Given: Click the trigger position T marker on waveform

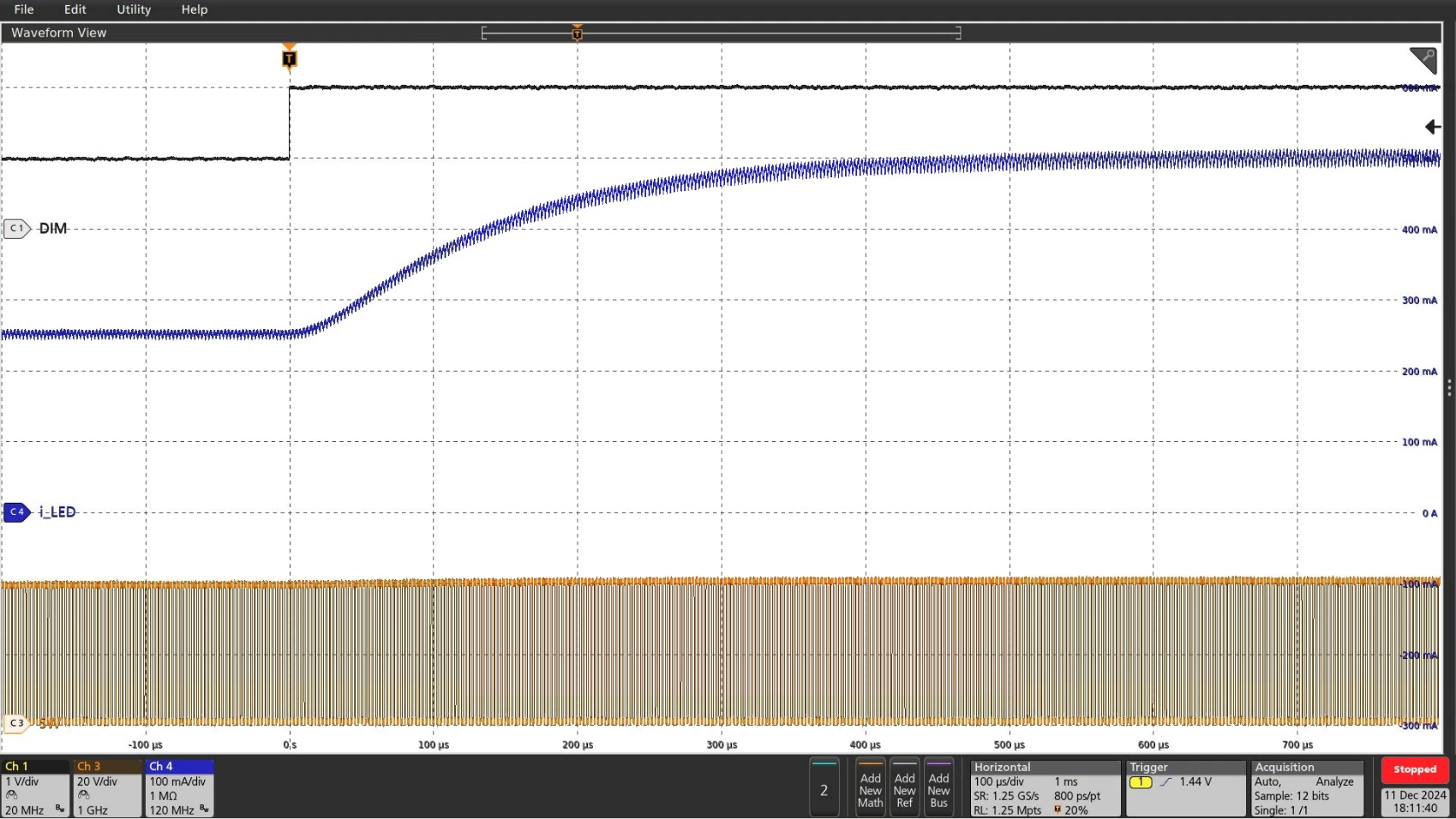Looking at the screenshot, I should coord(289,58).
